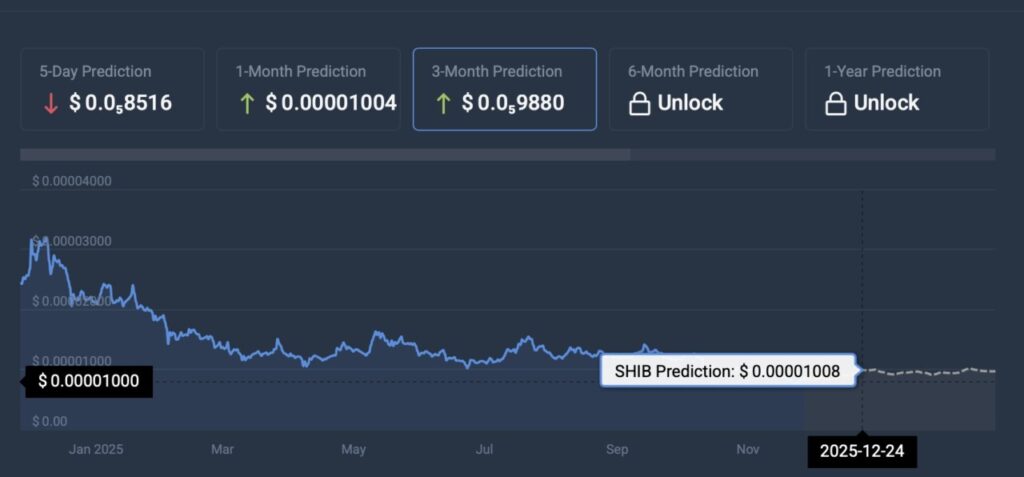Click the lock icon in 1-Year Prediction
This screenshot has height=477, width=1024.
click(x=835, y=103)
